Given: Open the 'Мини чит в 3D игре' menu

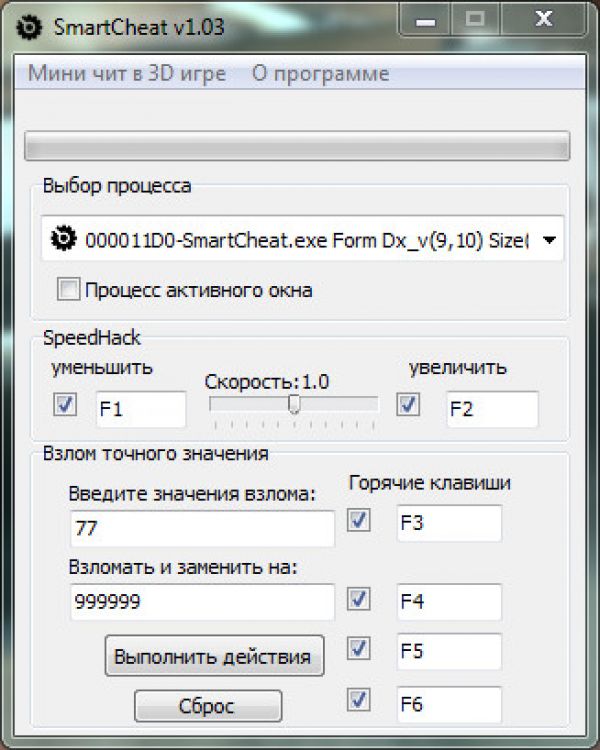Looking at the screenshot, I should [127, 74].
